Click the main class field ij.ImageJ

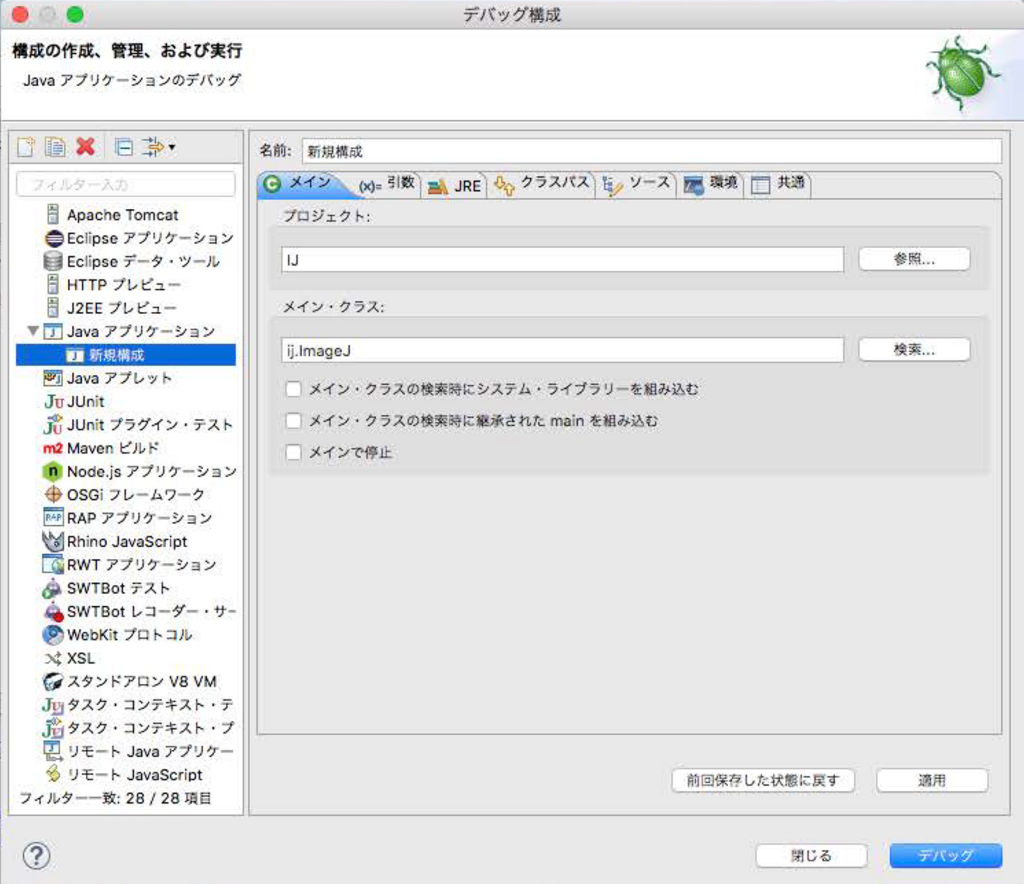562,351
